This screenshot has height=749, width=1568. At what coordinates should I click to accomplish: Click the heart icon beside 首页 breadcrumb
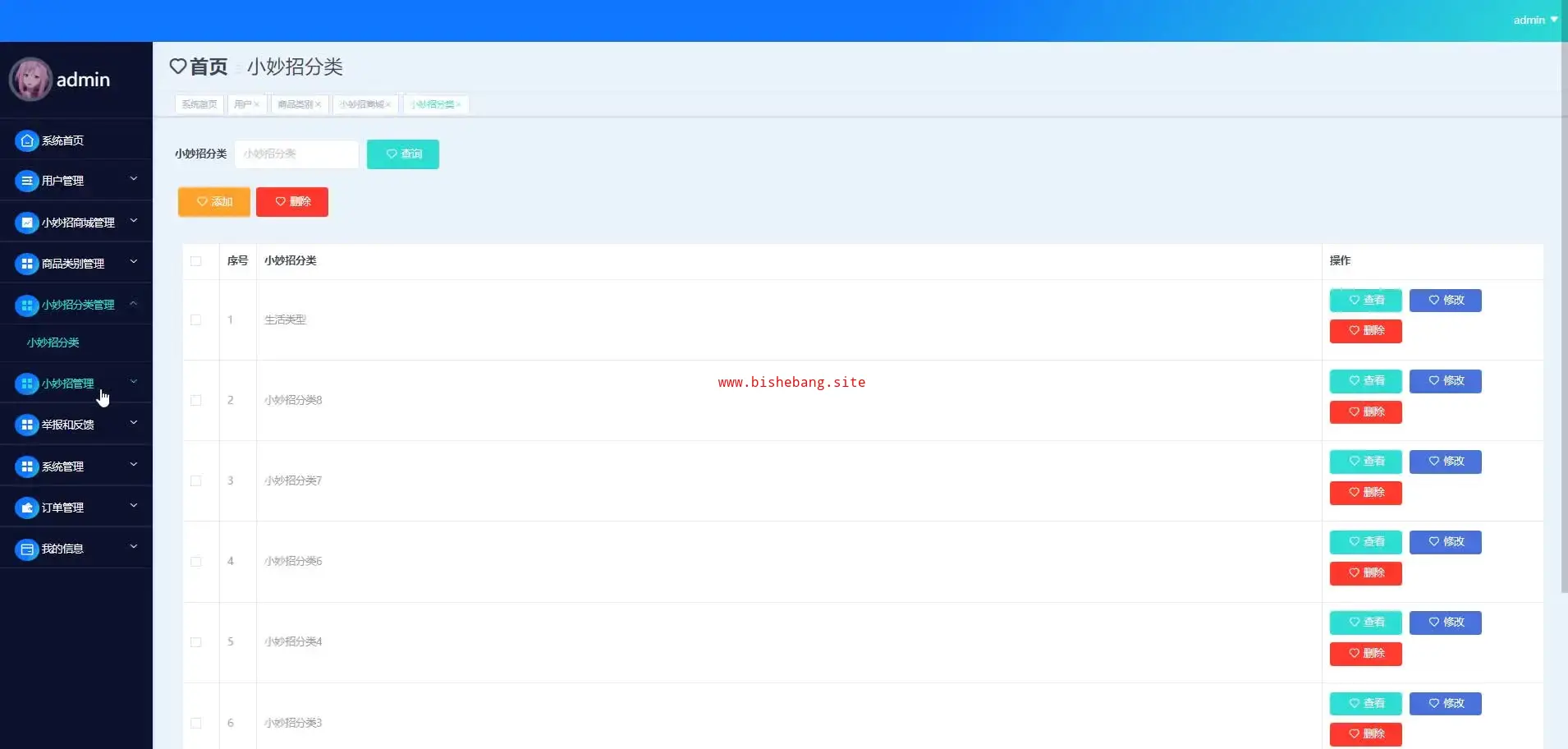[x=178, y=67]
